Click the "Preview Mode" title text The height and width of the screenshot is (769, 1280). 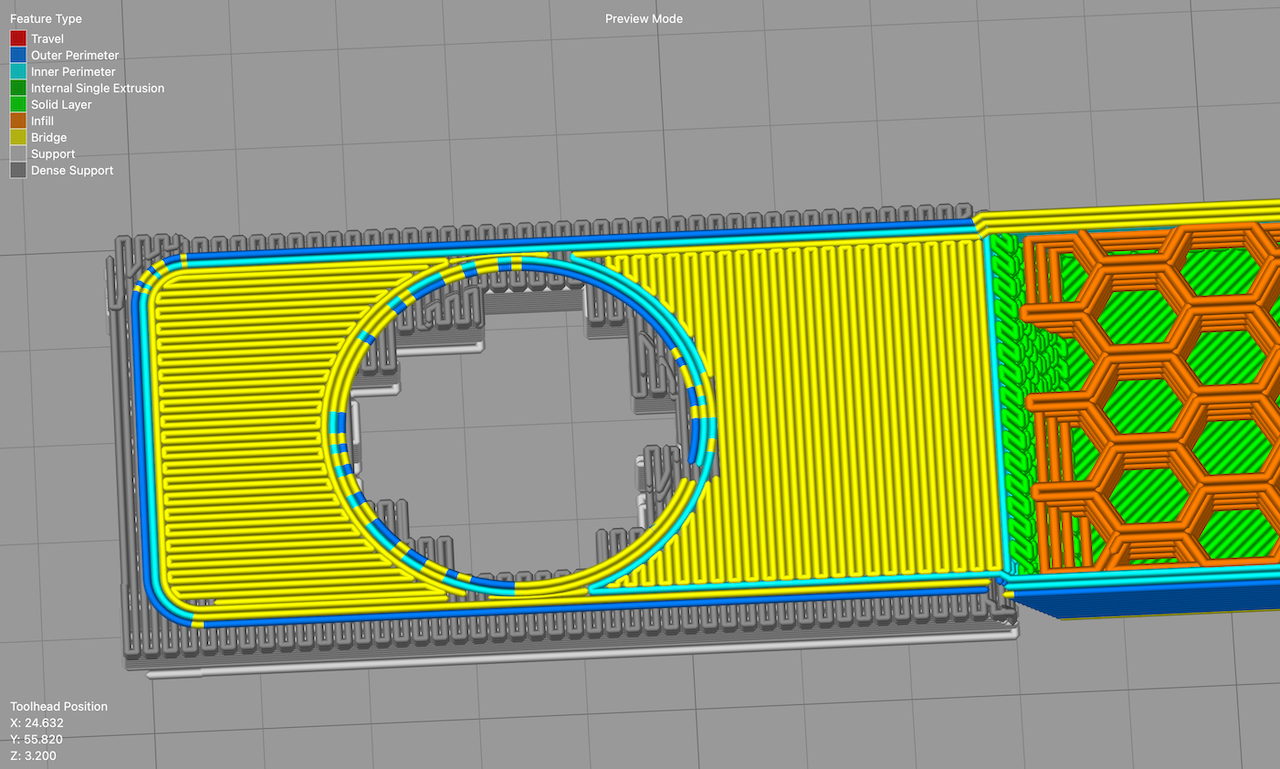coord(644,19)
